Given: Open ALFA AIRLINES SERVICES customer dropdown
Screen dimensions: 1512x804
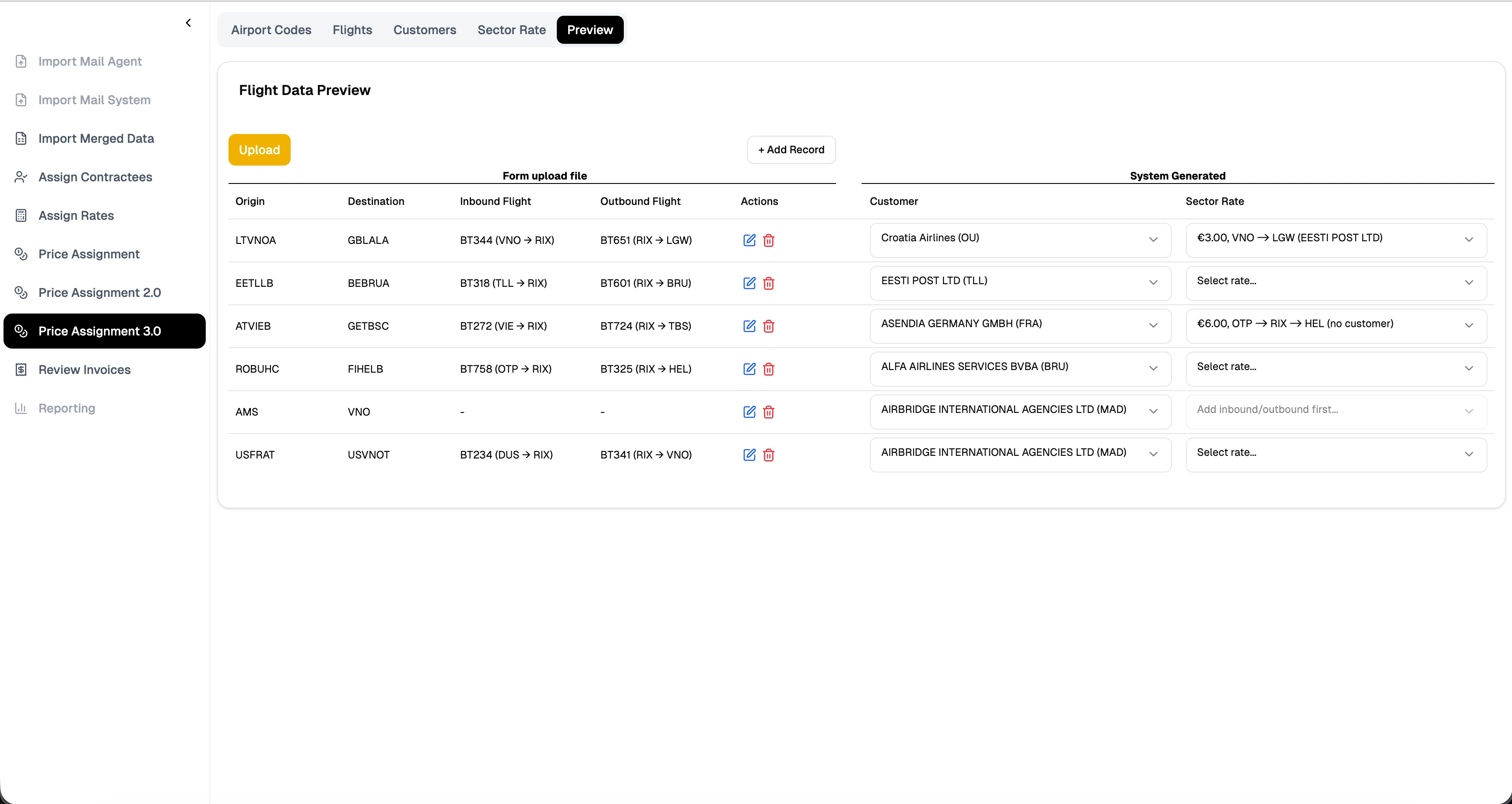Looking at the screenshot, I should (1020, 368).
